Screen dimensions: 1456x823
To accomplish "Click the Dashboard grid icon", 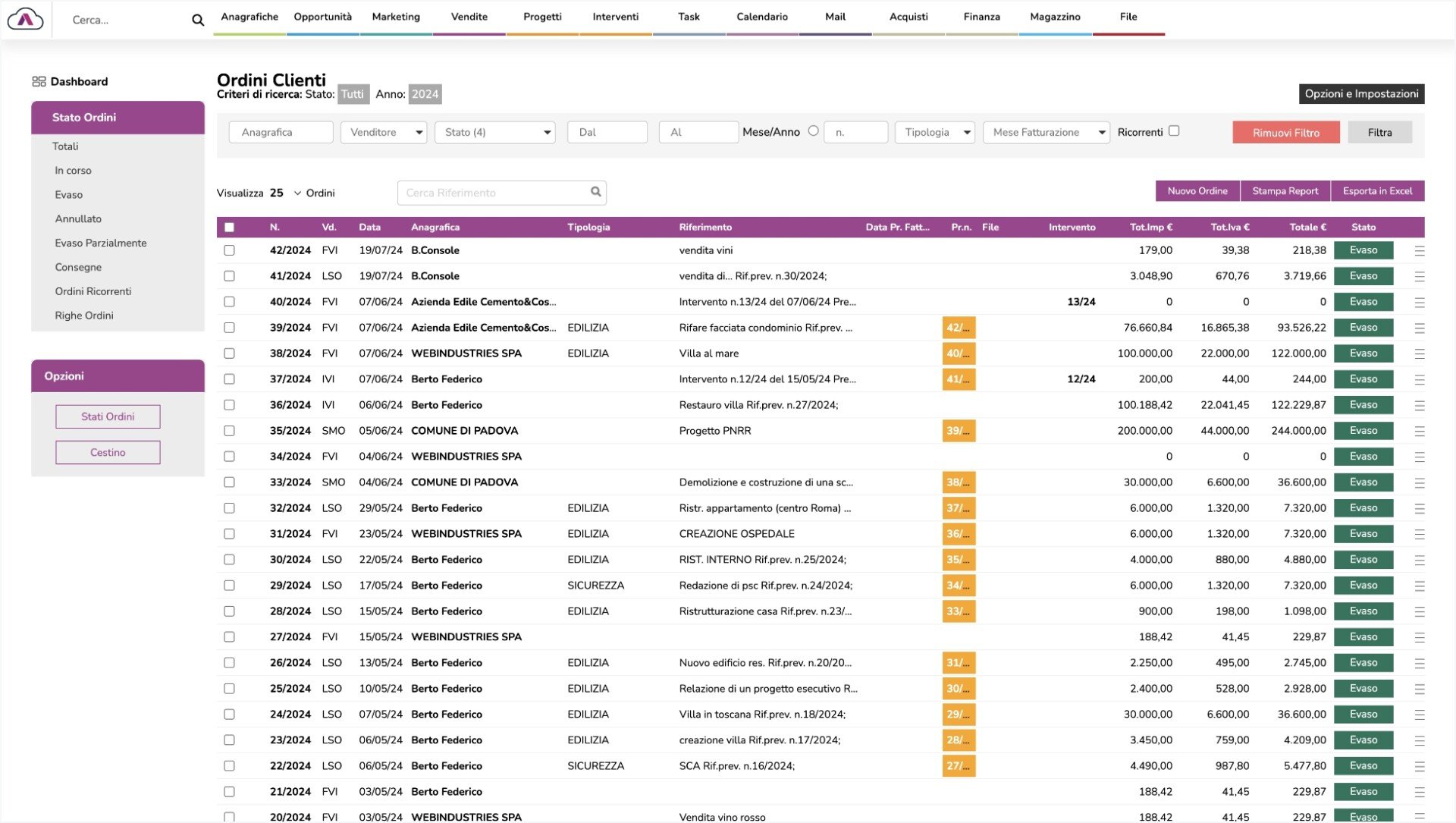I will [39, 82].
